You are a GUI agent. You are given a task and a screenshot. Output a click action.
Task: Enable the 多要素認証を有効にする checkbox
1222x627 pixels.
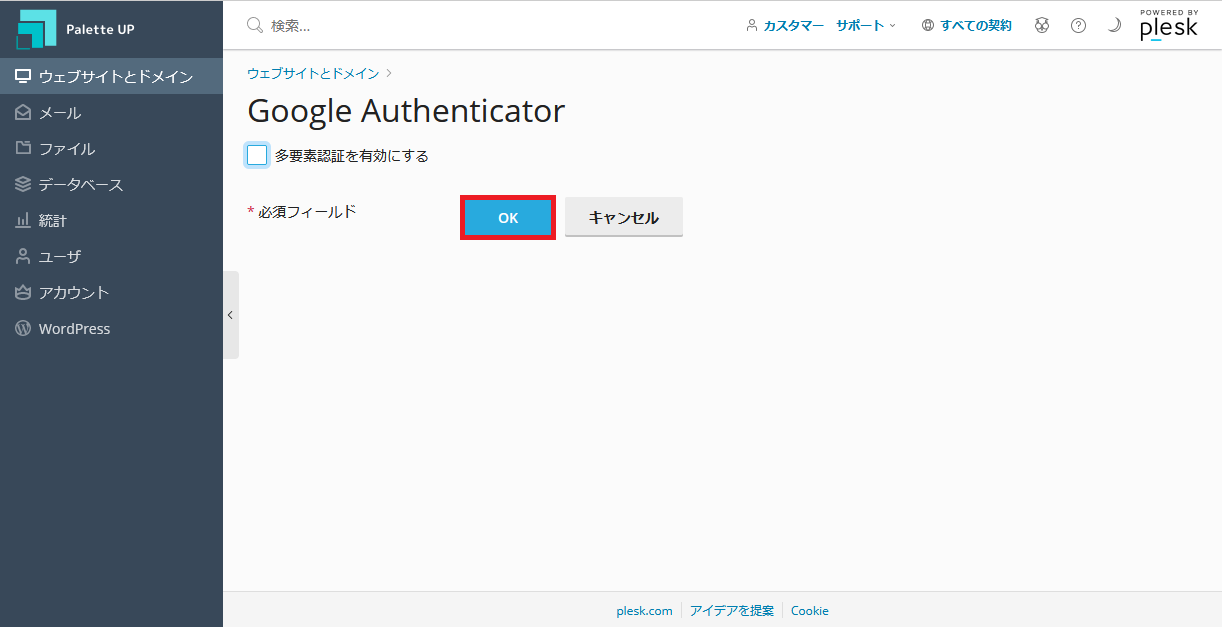(x=257, y=155)
